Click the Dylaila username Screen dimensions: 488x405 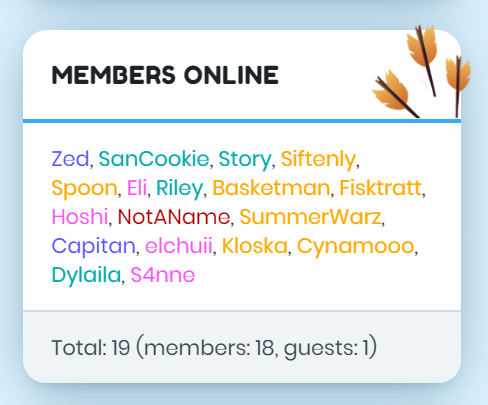tap(86, 276)
